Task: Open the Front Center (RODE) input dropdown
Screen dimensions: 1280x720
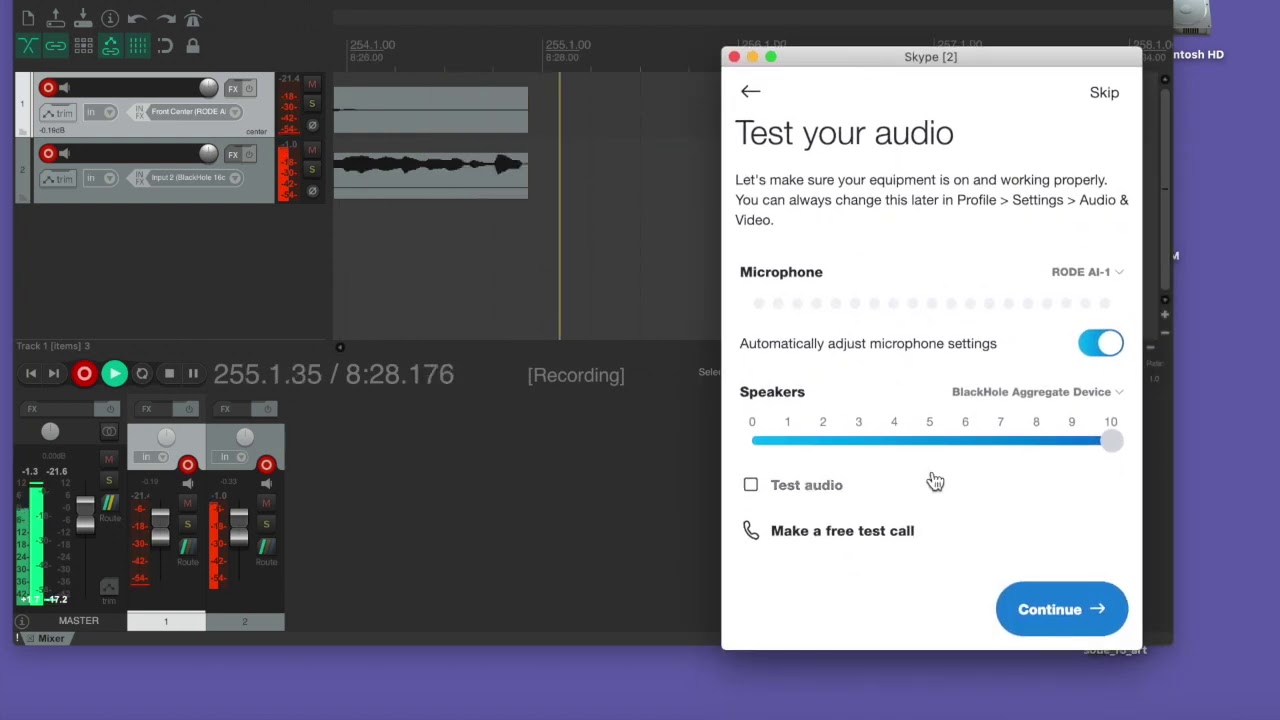Action: tap(192, 112)
